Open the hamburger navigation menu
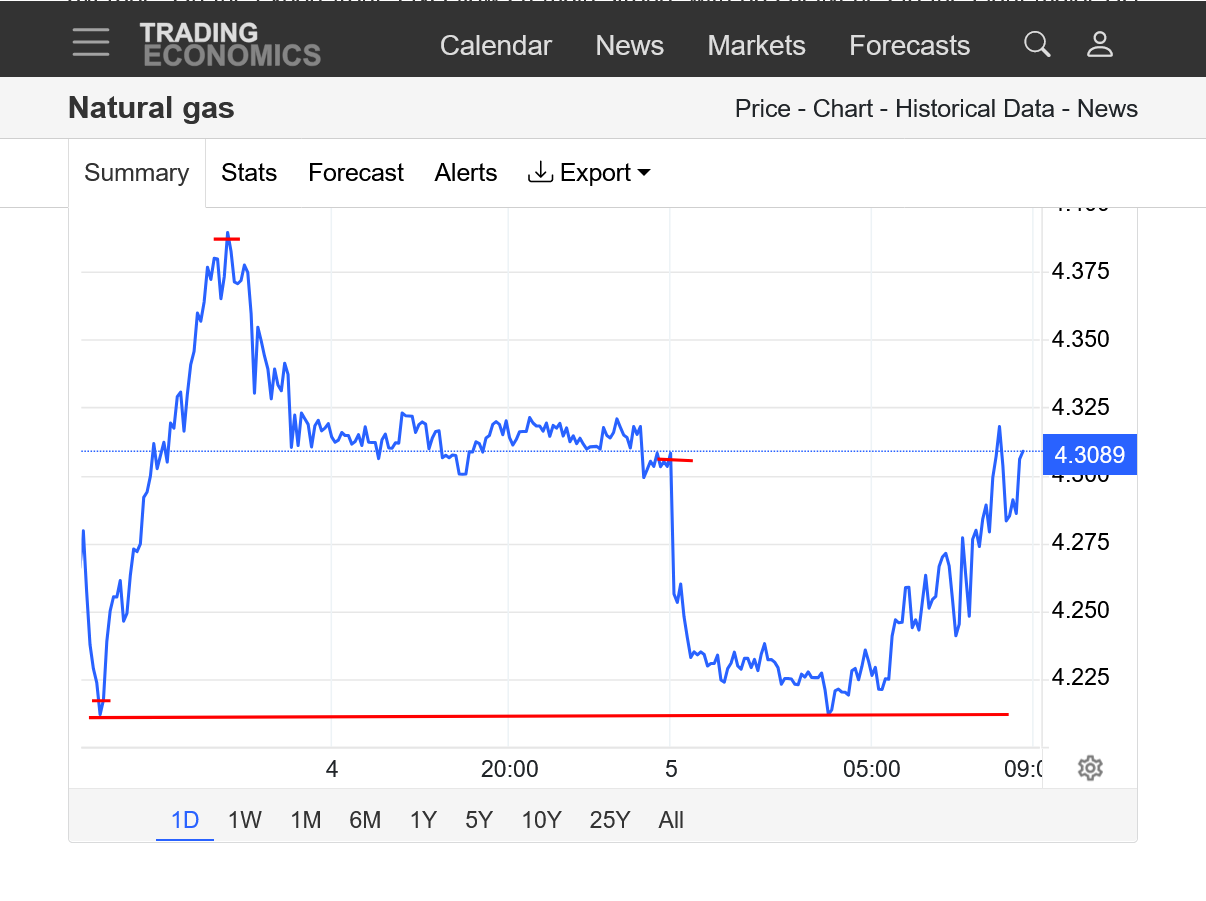The image size is (1206, 901). 91,43
